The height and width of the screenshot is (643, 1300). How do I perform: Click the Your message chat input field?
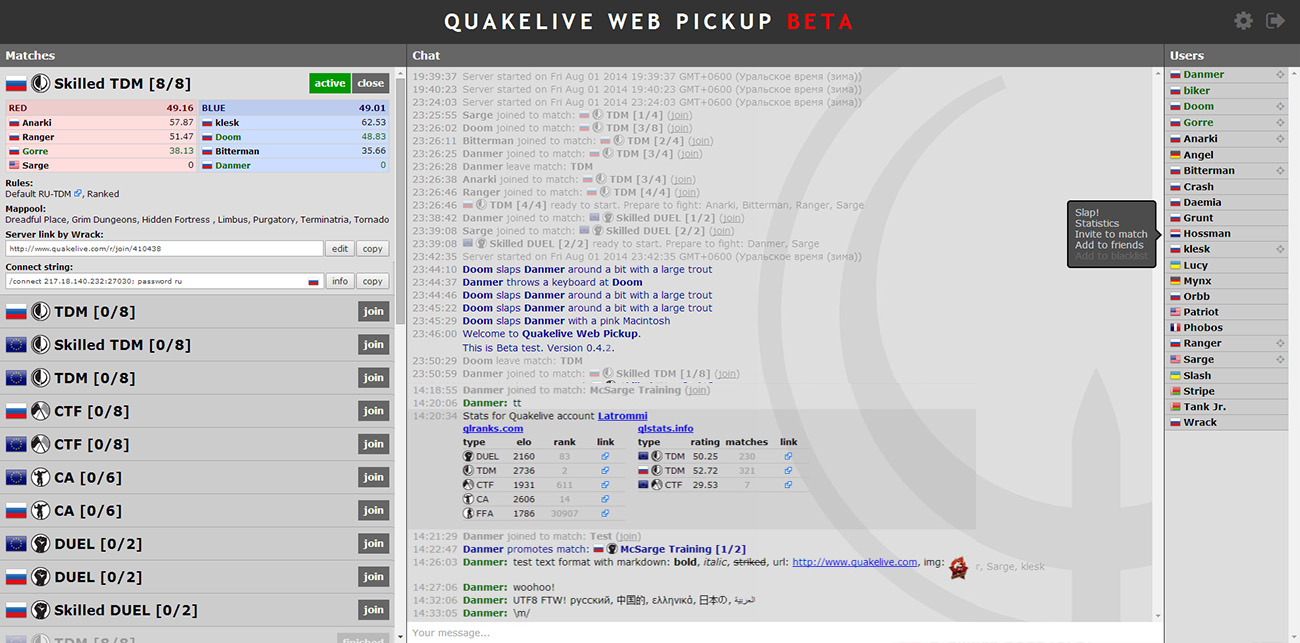coord(780,632)
